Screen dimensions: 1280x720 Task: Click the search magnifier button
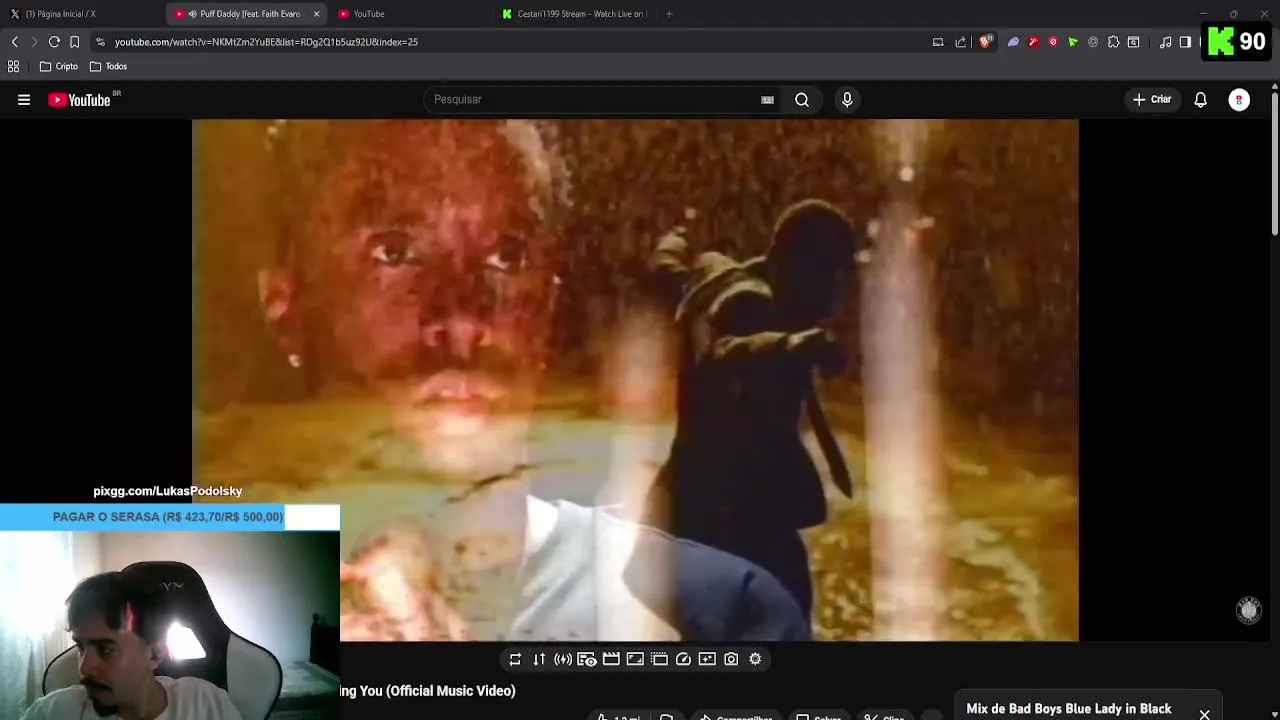(802, 100)
